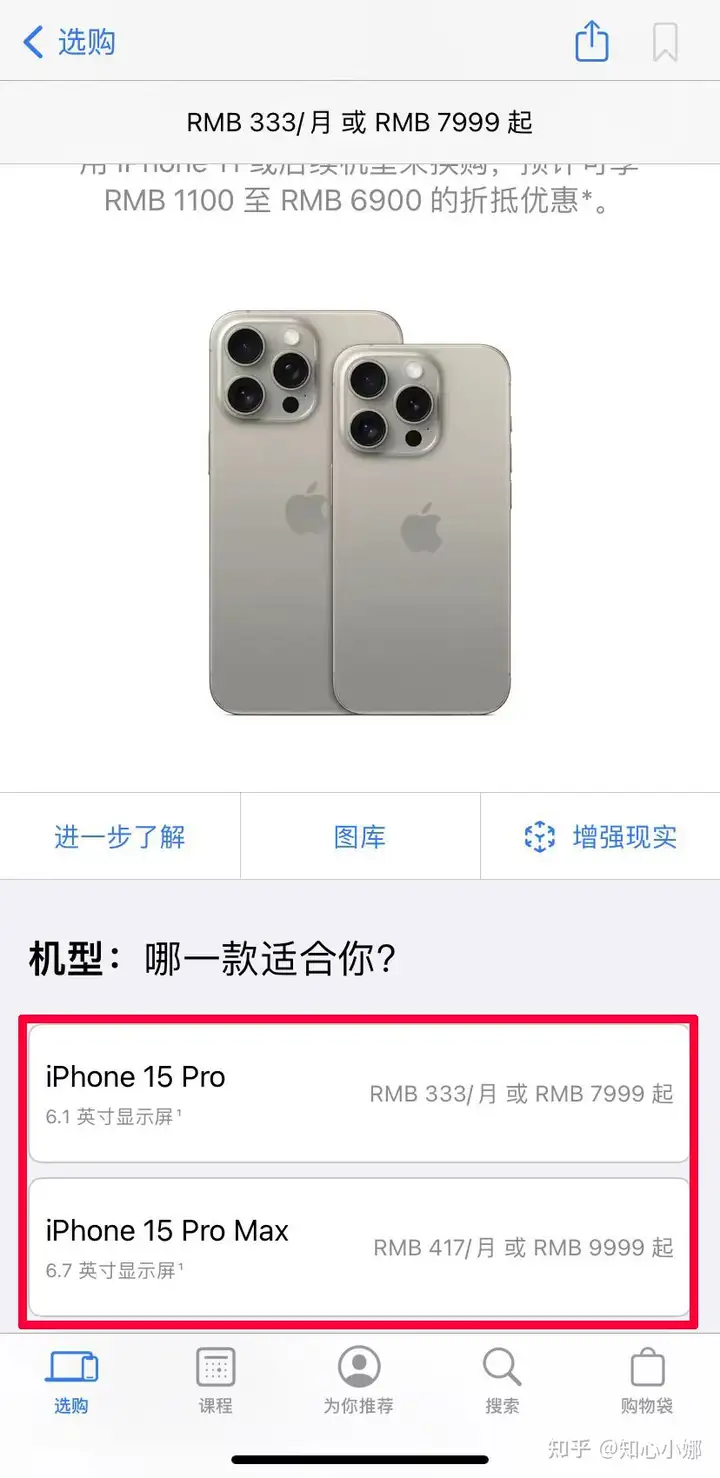Go back using the blue chevron arrow
The width and height of the screenshot is (720, 1478).
click(x=33, y=42)
